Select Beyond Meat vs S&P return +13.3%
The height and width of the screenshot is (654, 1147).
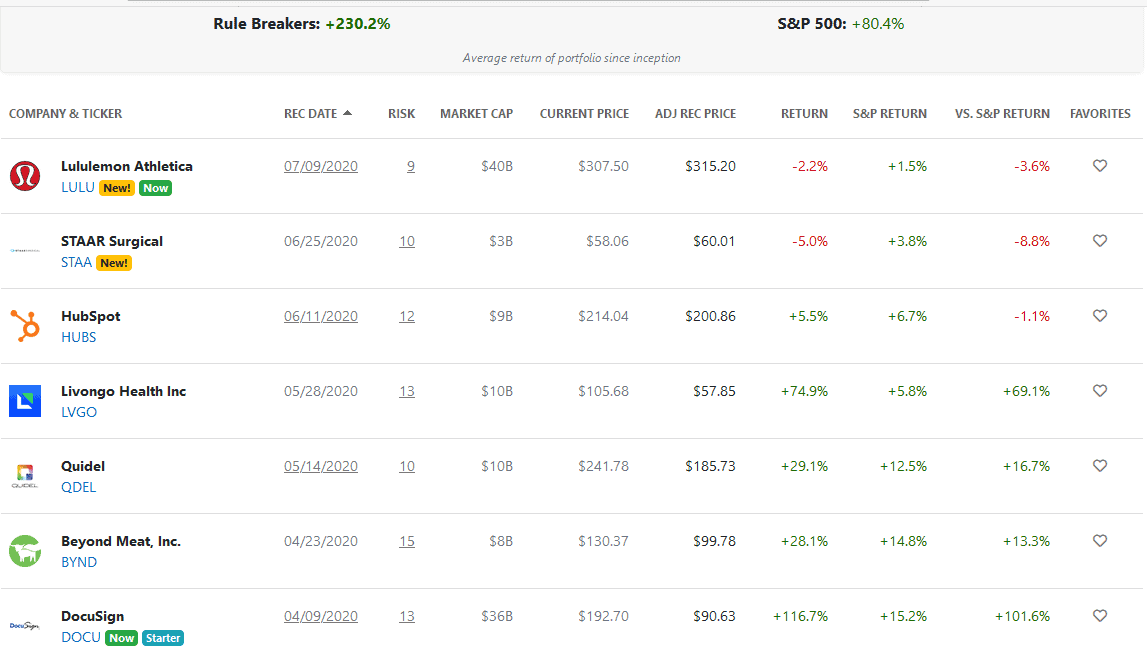(1026, 541)
